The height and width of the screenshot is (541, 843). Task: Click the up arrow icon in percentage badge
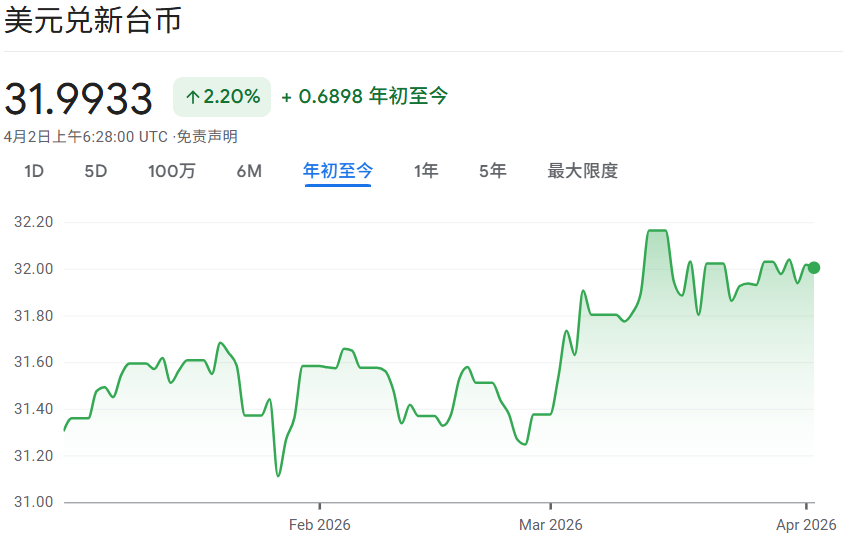192,97
